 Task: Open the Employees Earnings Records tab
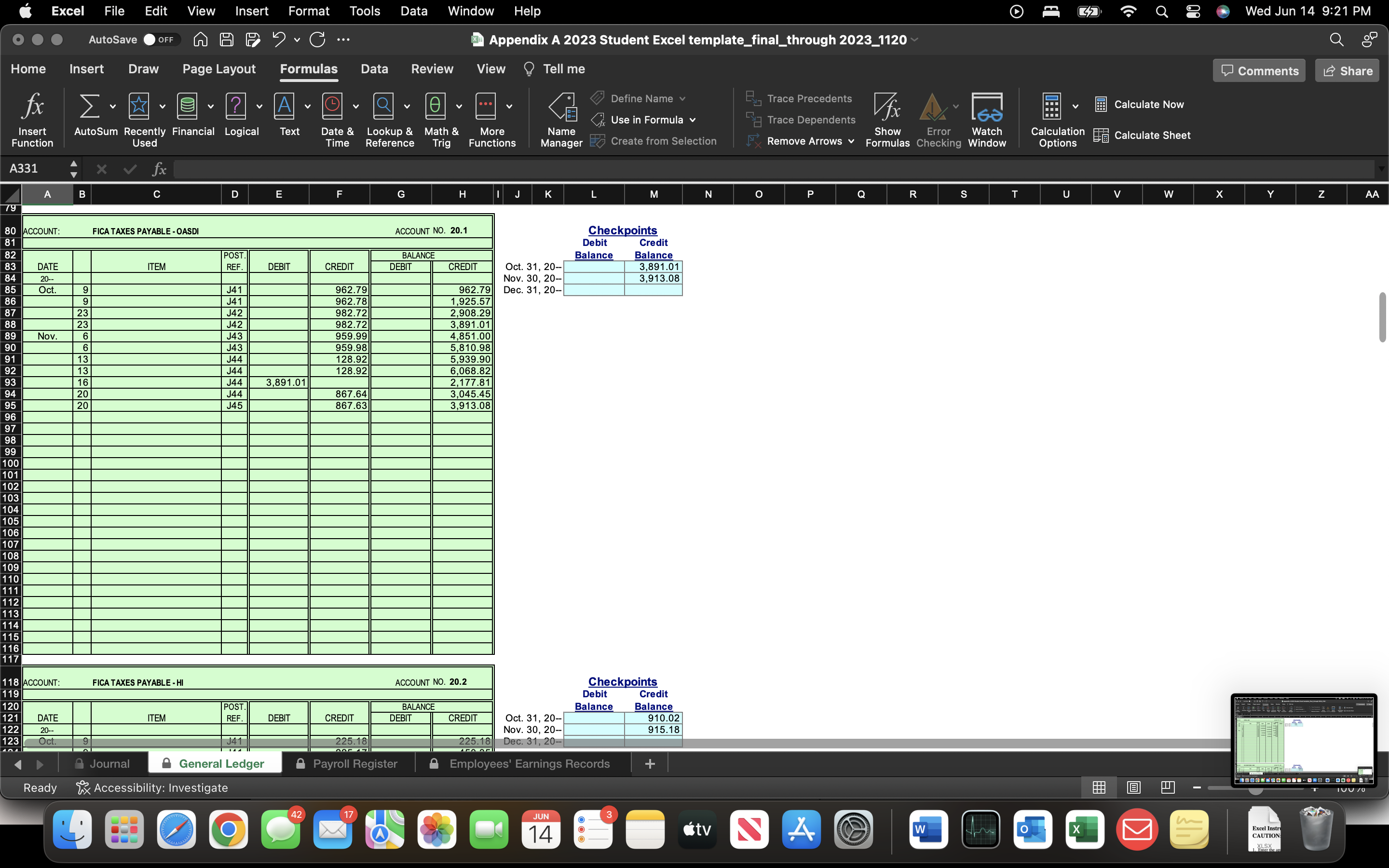pyautogui.click(x=528, y=764)
